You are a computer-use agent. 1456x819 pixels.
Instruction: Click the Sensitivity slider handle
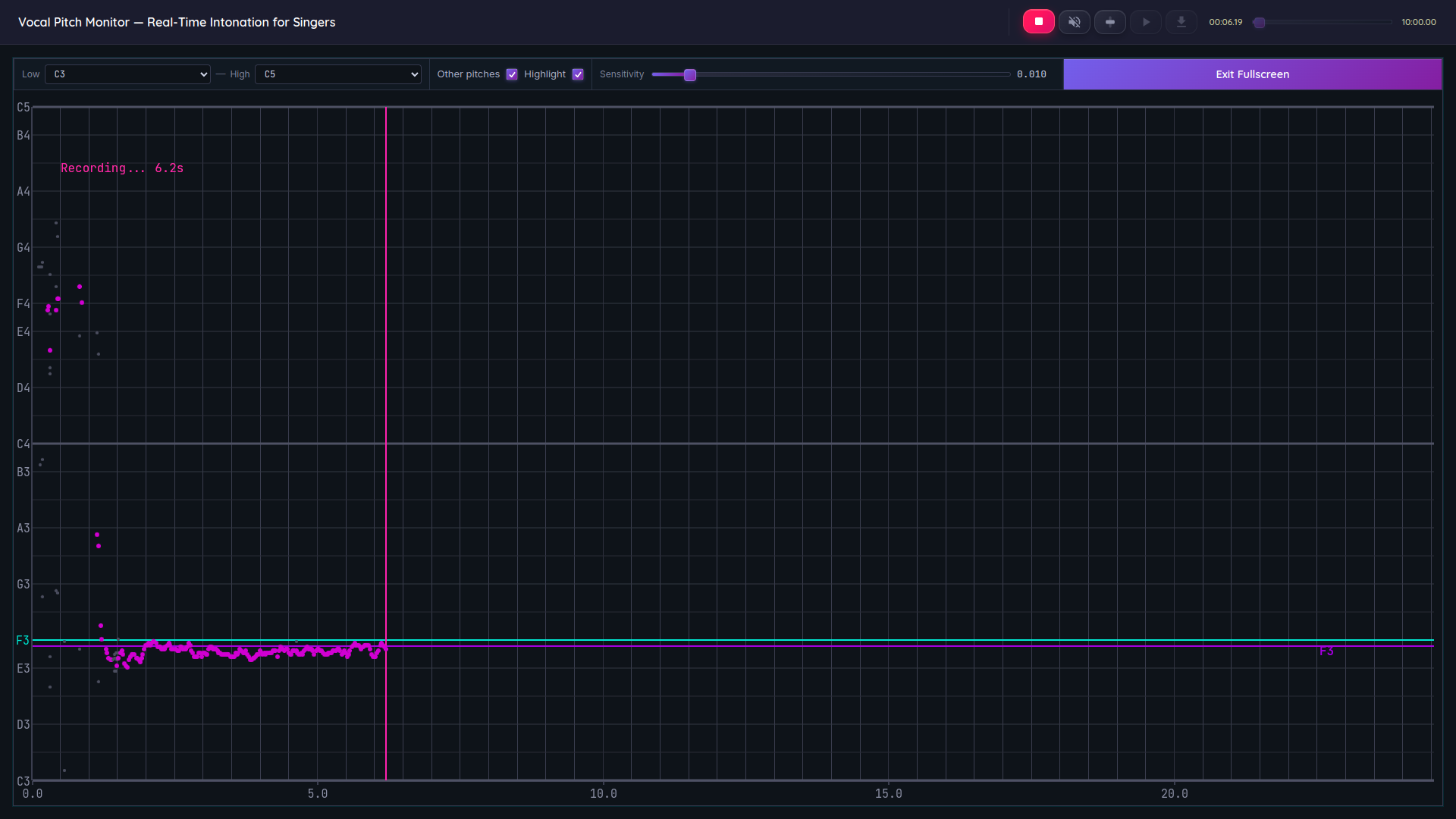point(690,75)
